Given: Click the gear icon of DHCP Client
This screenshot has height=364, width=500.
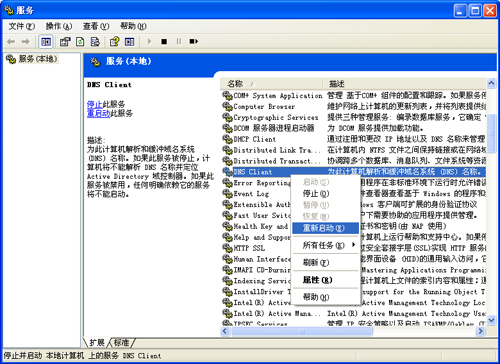Looking at the screenshot, I should point(227,139).
